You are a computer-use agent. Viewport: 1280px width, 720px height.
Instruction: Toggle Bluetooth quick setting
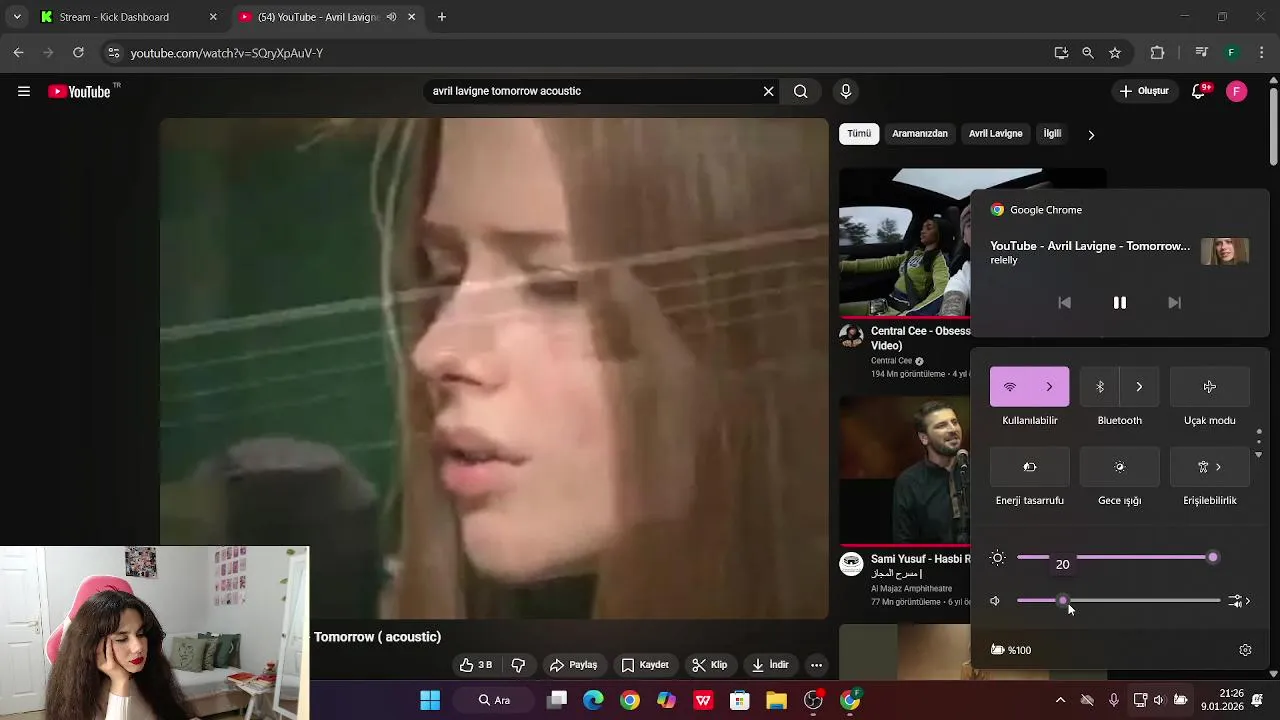point(1099,387)
